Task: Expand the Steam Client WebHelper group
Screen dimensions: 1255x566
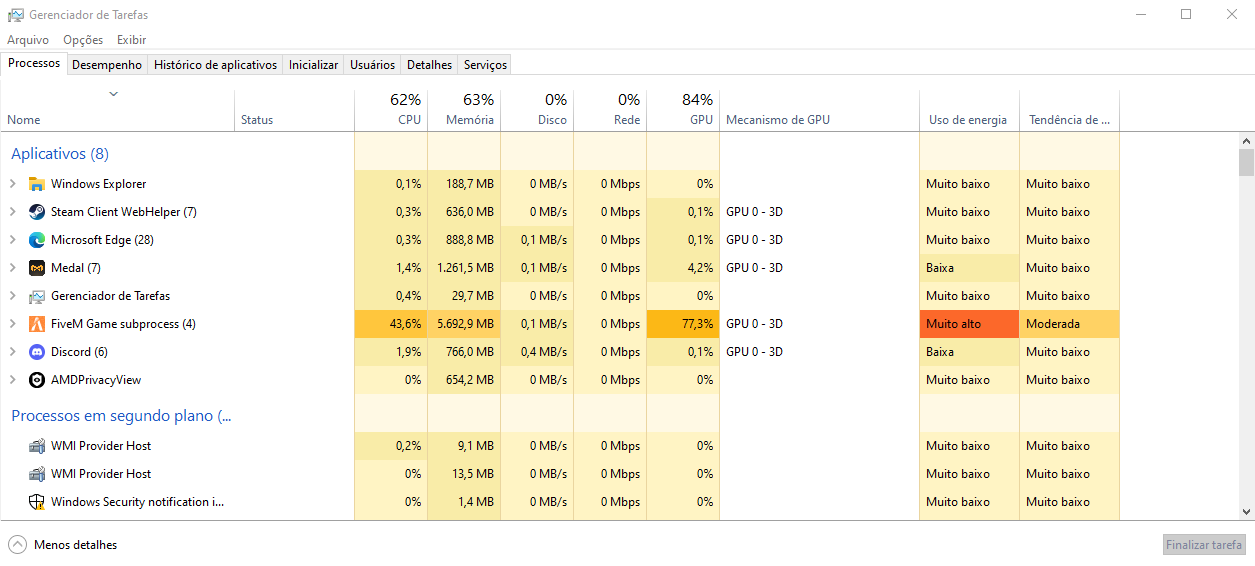Action: (x=13, y=212)
